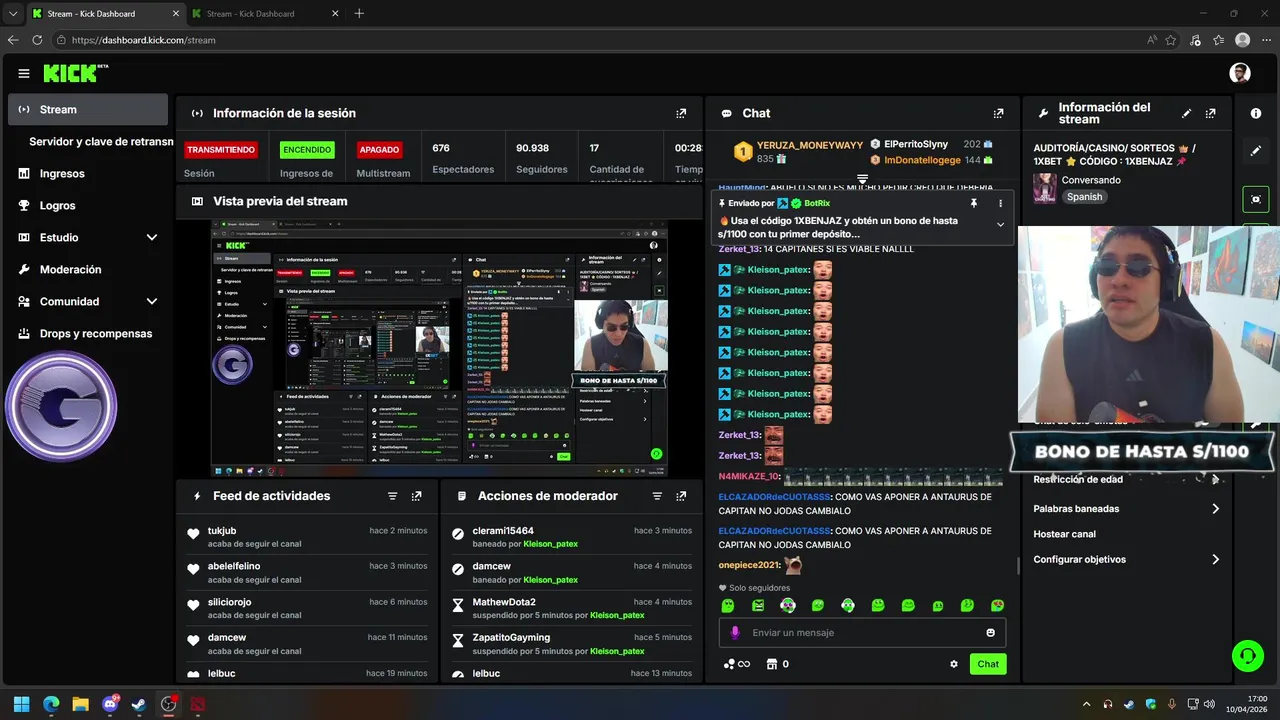
Task: Open filter options for Acciones de moderador
Action: click(657, 496)
